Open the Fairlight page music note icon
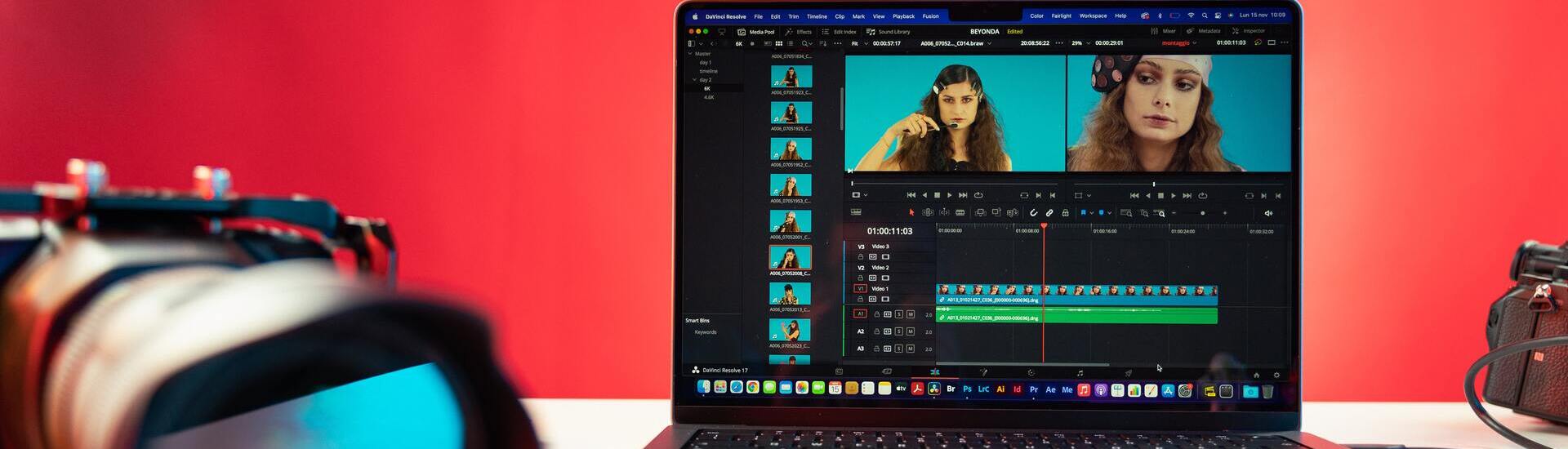Image resolution: width=1568 pixels, height=449 pixels. click(x=1080, y=373)
